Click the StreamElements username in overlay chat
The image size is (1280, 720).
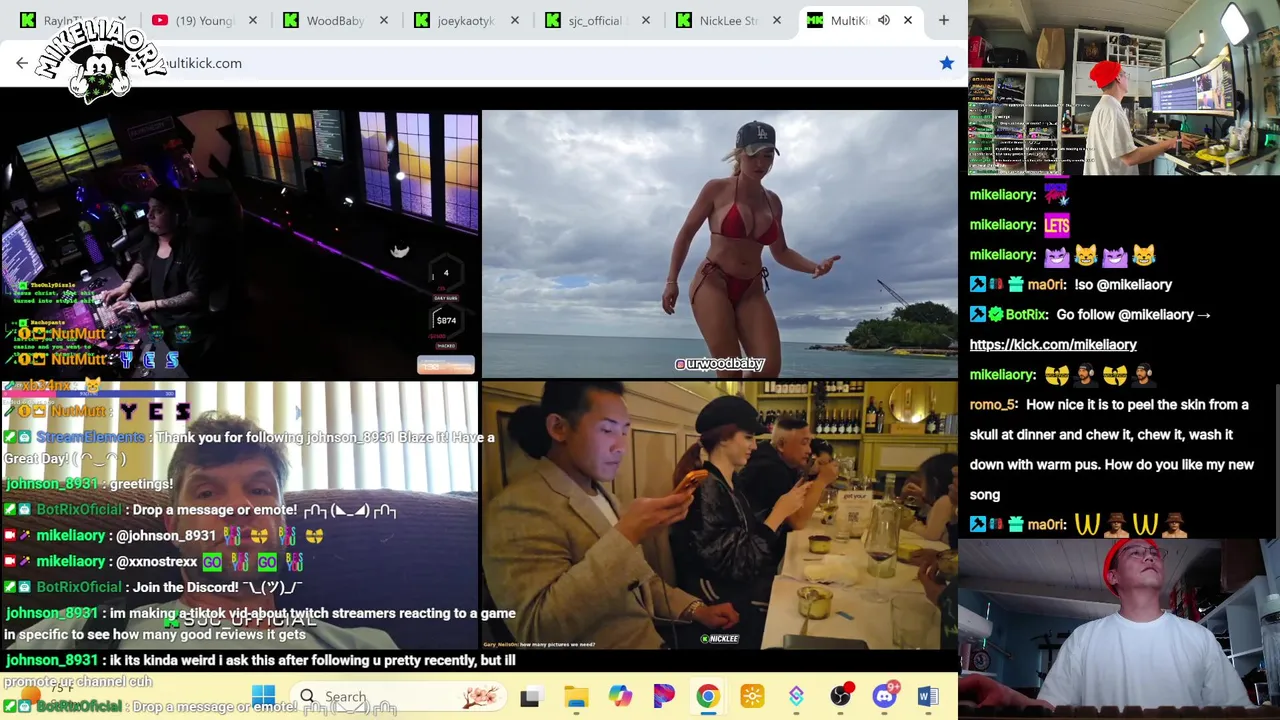coord(90,437)
